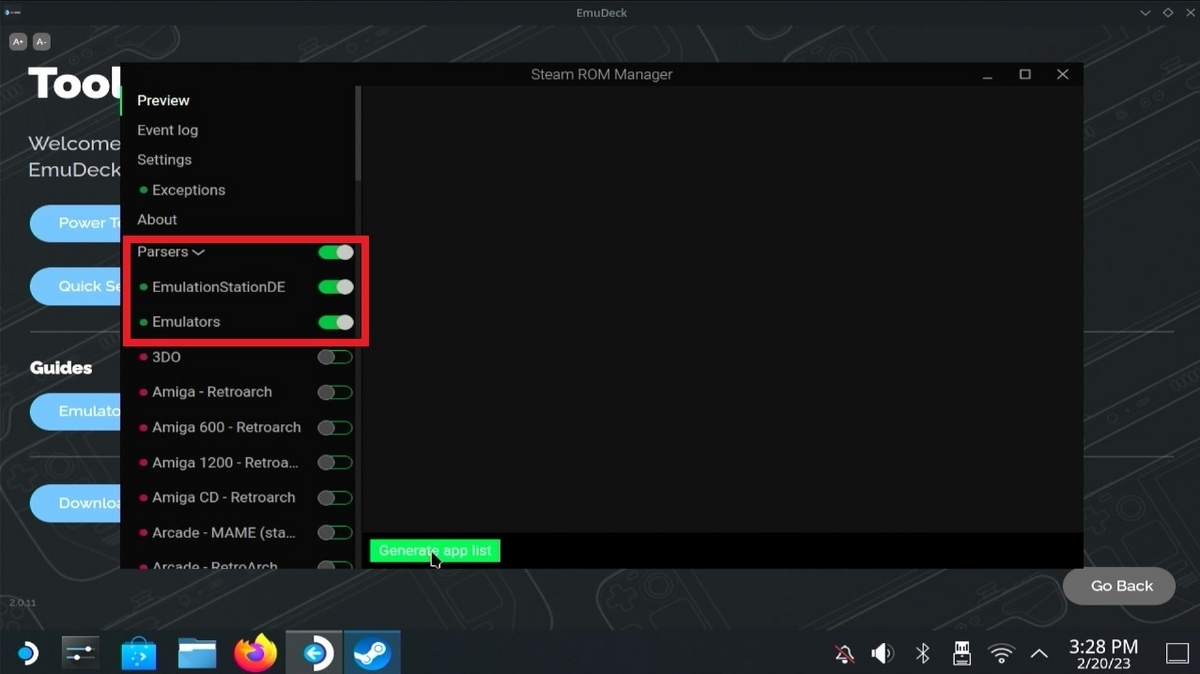Viewport: 1200px width, 674px height.
Task: Click the EmuDeck title bar app icon
Action: (x=14, y=12)
